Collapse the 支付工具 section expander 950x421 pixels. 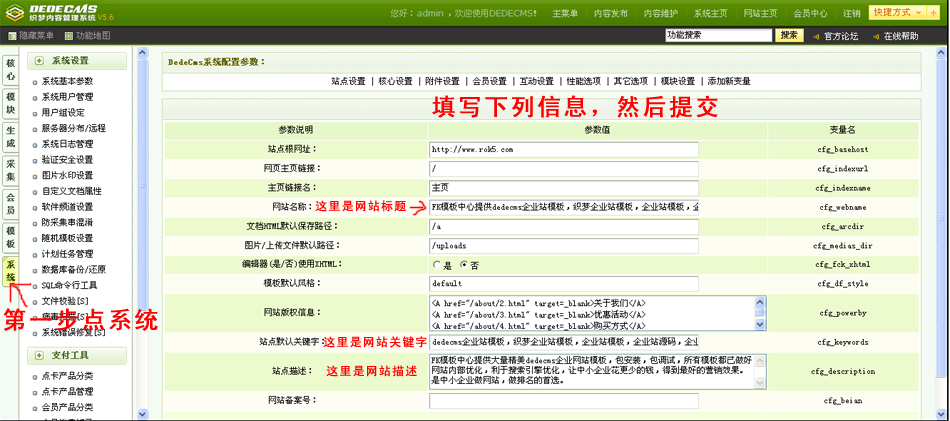pyautogui.click(x=39, y=355)
